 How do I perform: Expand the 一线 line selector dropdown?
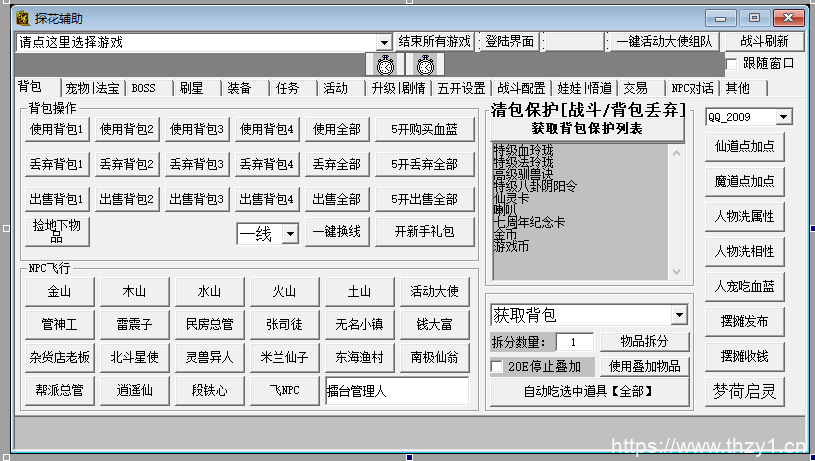(x=291, y=234)
